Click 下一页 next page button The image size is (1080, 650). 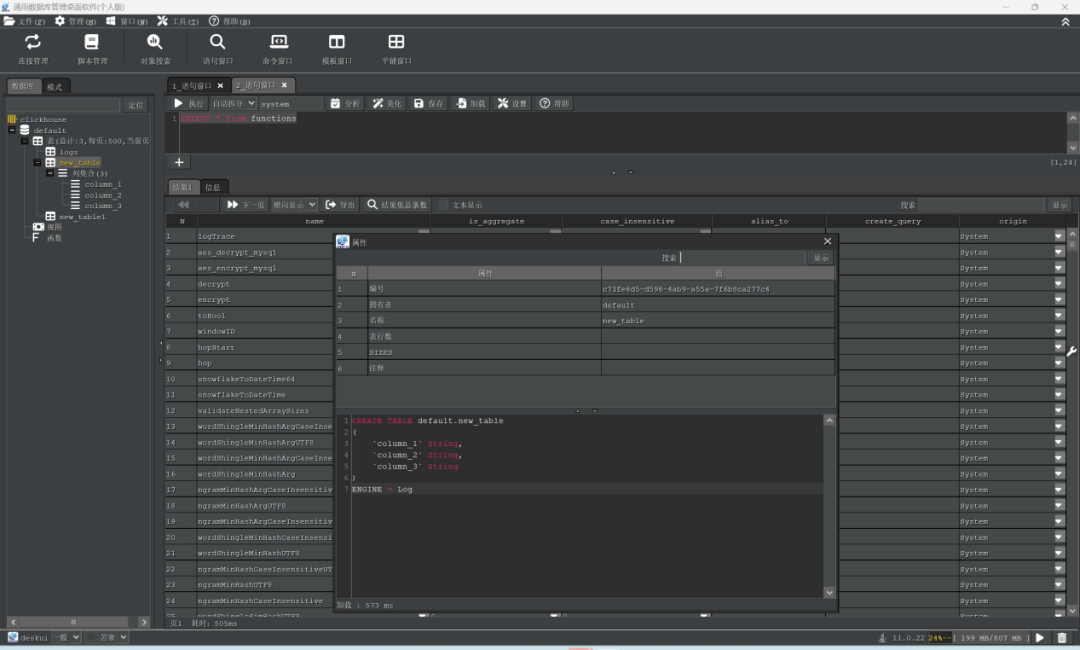click(x=246, y=205)
